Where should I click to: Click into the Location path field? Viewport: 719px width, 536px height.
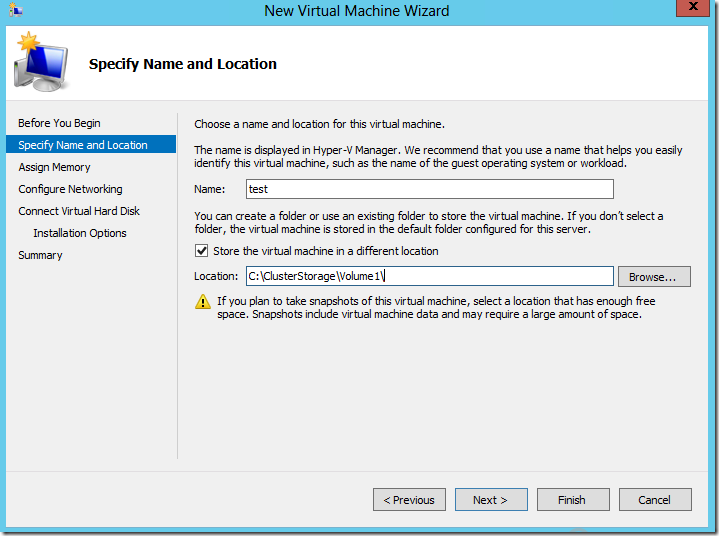pos(430,276)
